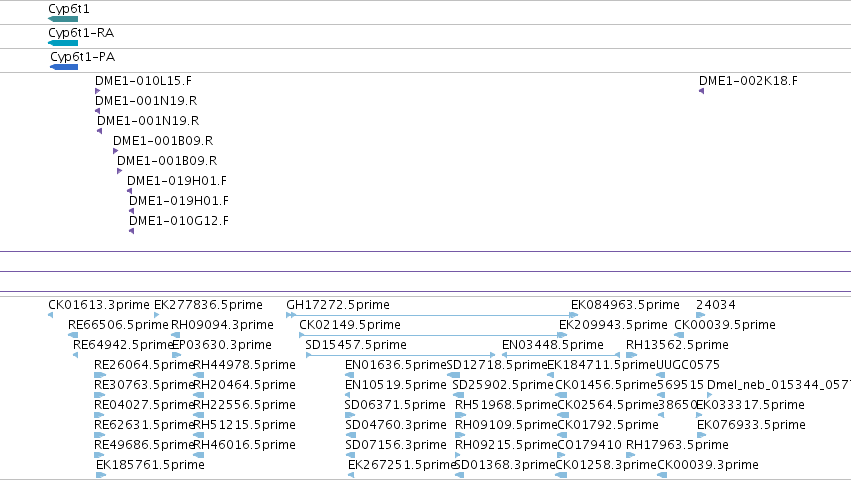
Task: Click the CK01456.5prime label
Action: [606, 386]
